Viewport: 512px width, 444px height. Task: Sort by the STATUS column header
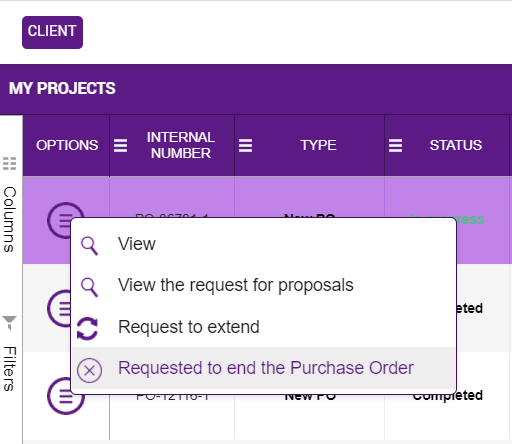point(455,145)
